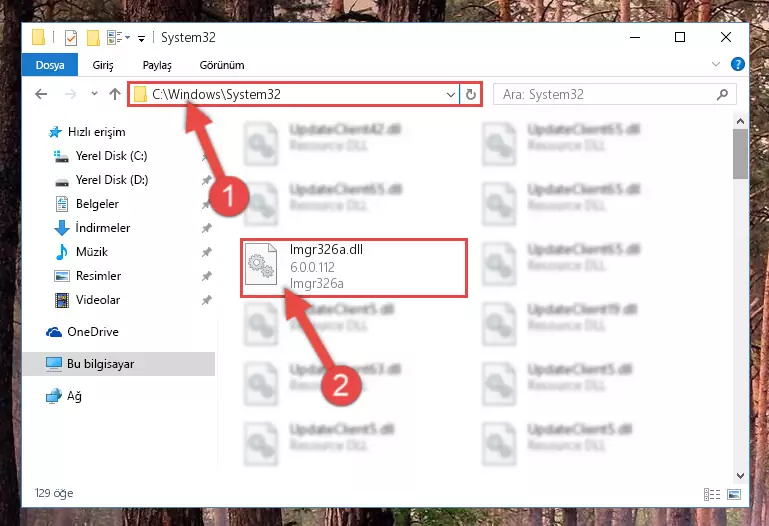Click the vertical scrollbar thumb
Viewport: 769px width, 526px height.
740,154
